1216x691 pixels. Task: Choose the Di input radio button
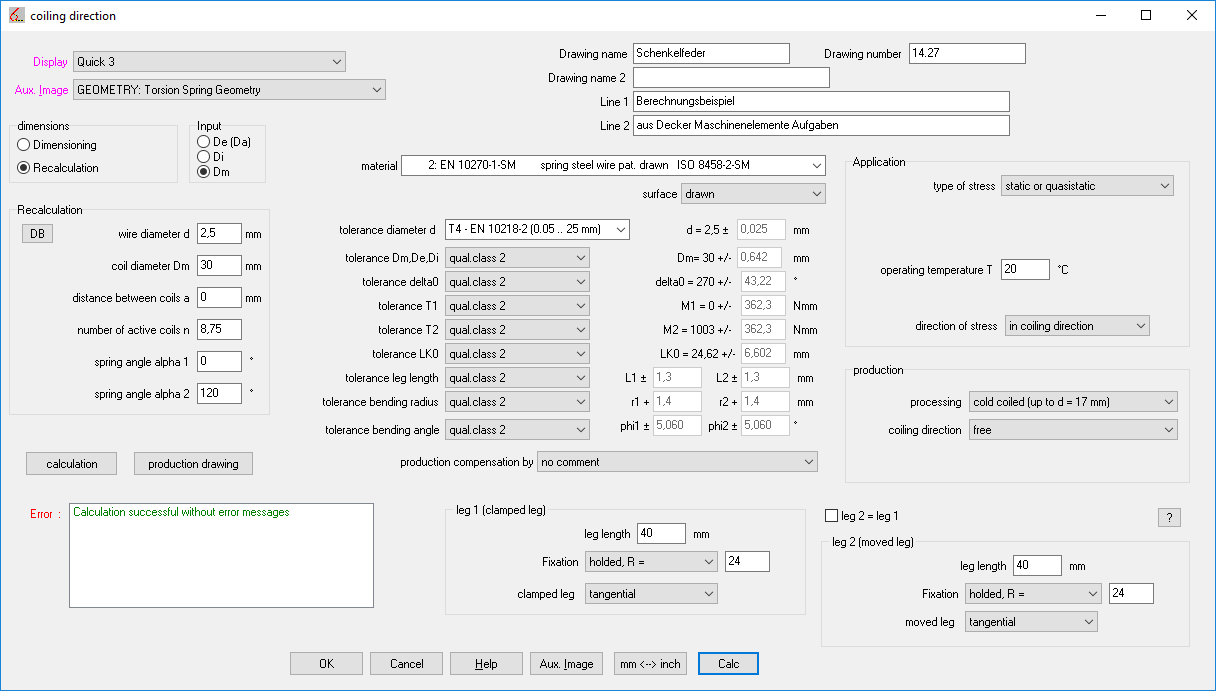pyautogui.click(x=204, y=157)
